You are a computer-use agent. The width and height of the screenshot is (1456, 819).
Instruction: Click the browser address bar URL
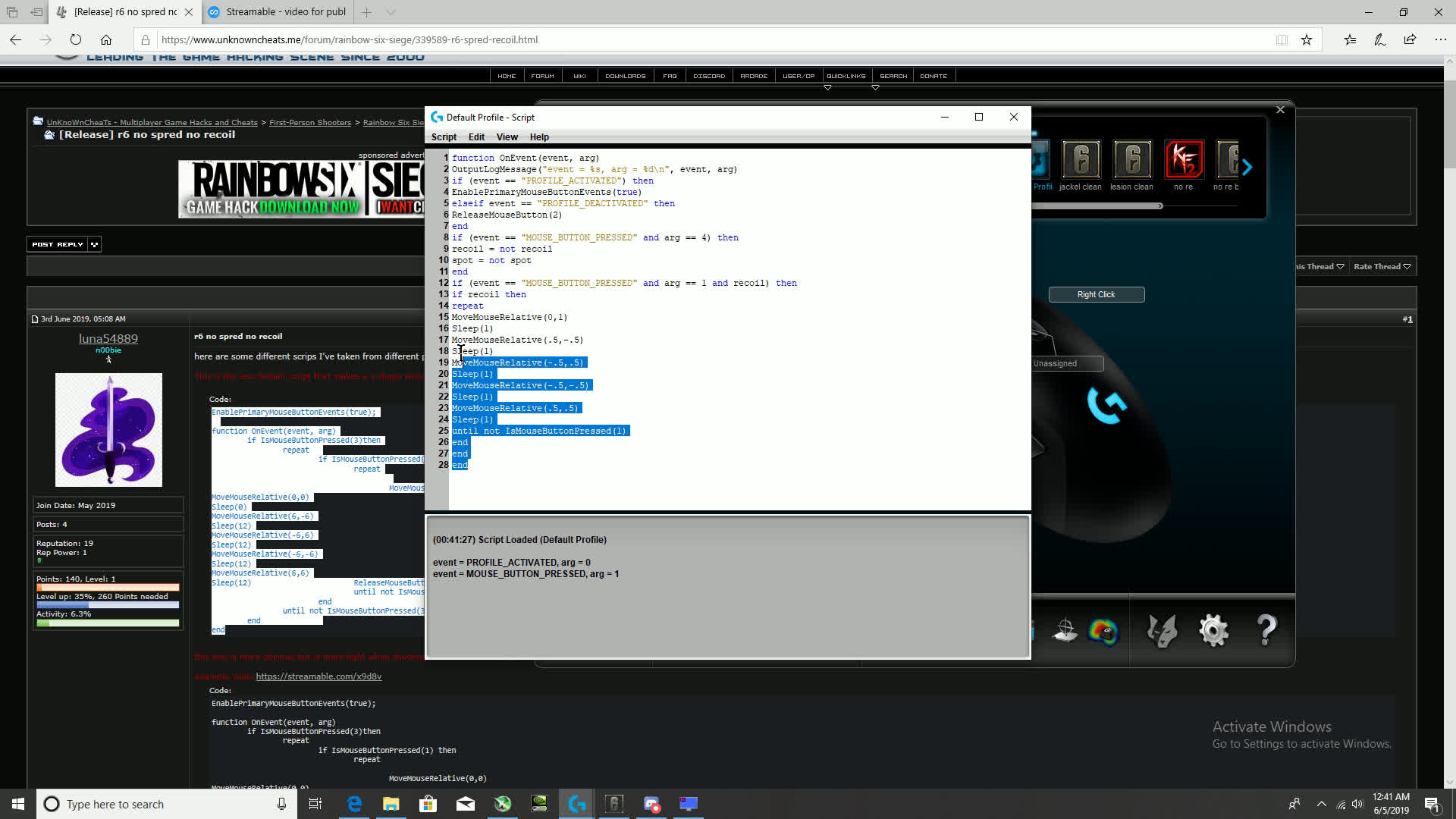[350, 40]
